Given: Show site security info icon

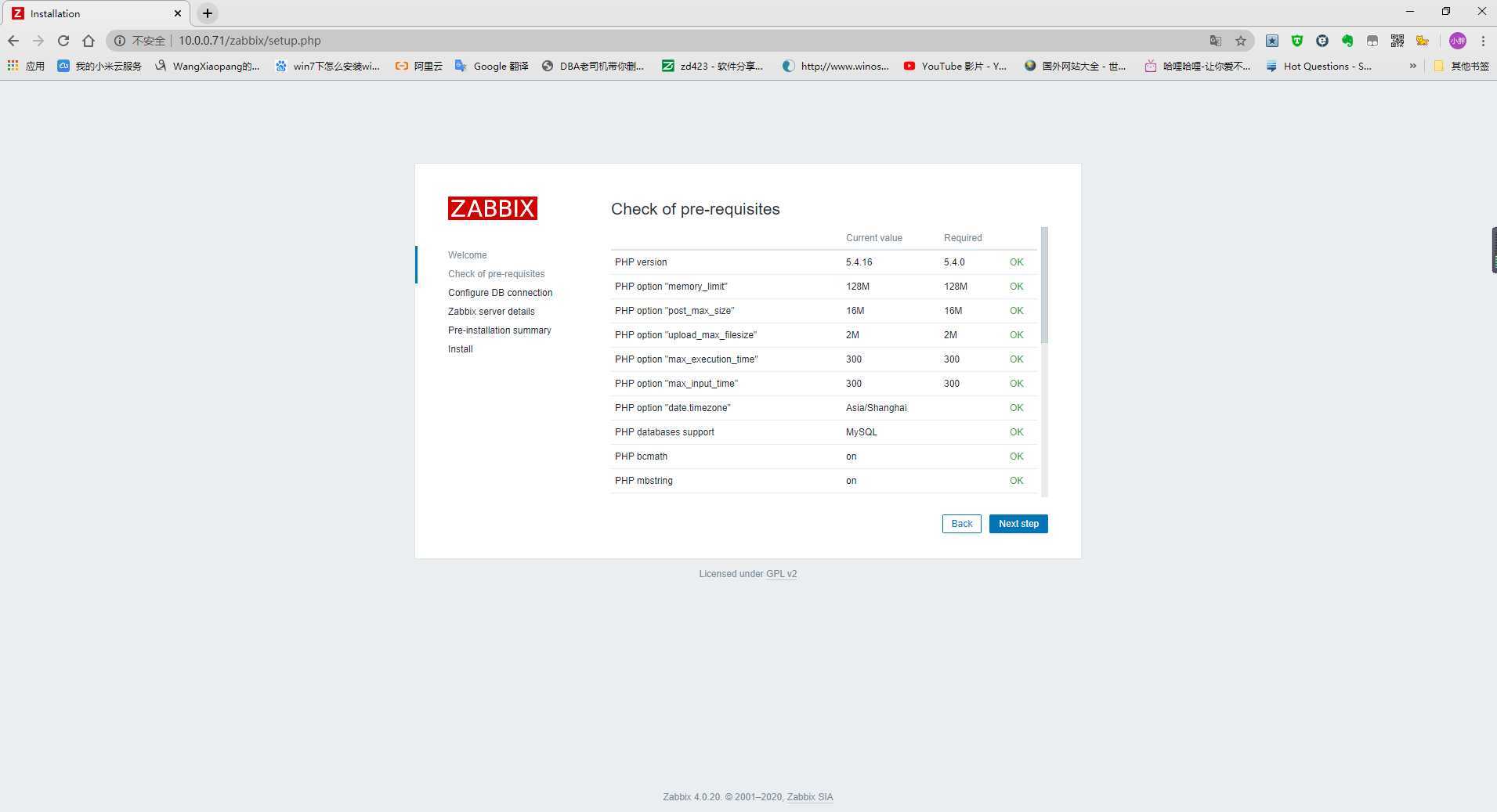Looking at the screenshot, I should coord(120,41).
